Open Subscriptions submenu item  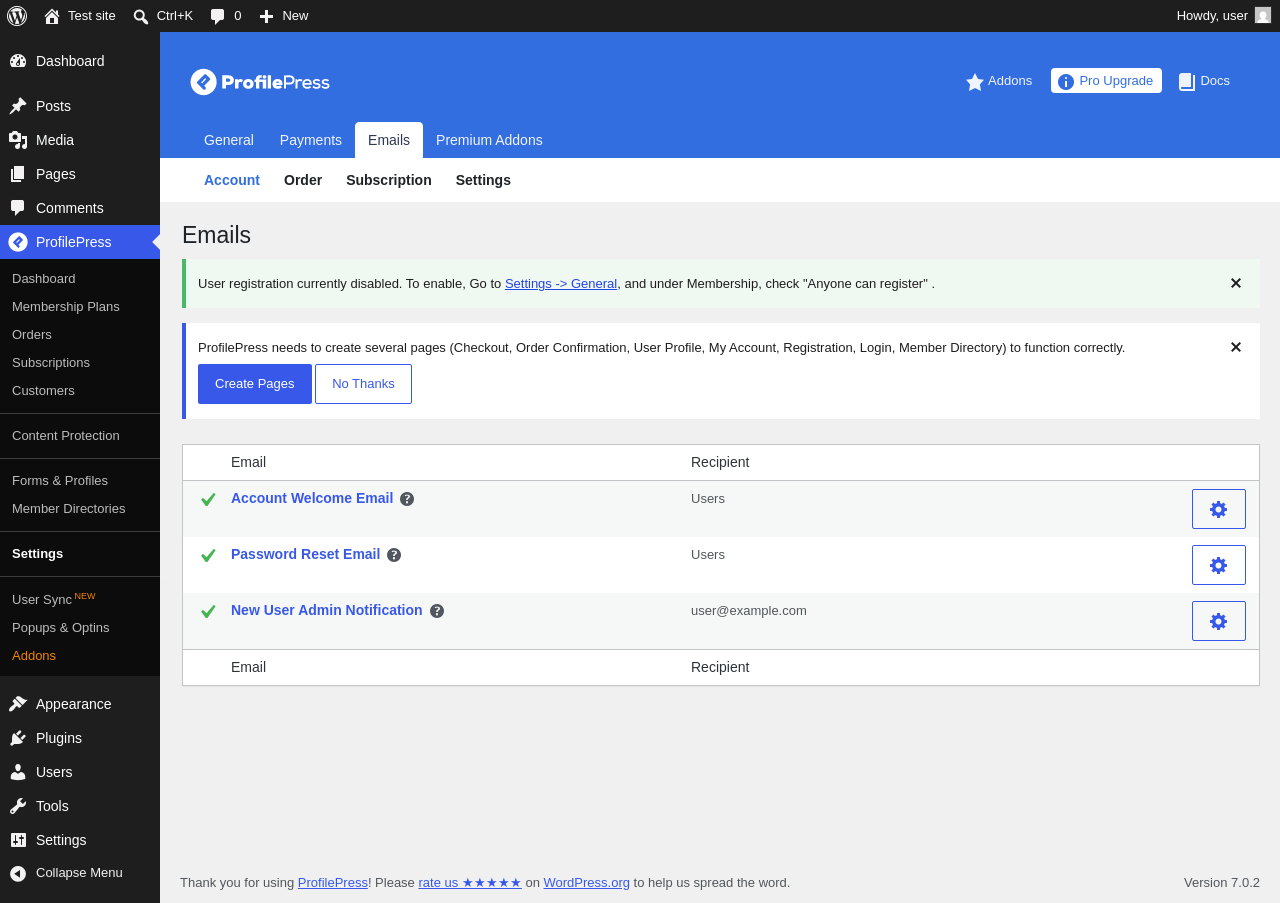pyautogui.click(x=80, y=363)
